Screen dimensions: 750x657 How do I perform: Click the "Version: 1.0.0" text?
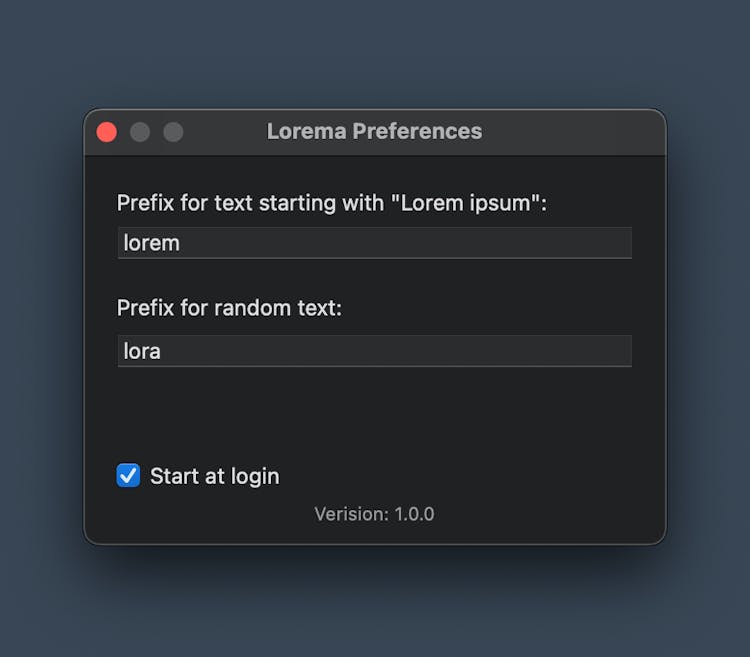(374, 514)
